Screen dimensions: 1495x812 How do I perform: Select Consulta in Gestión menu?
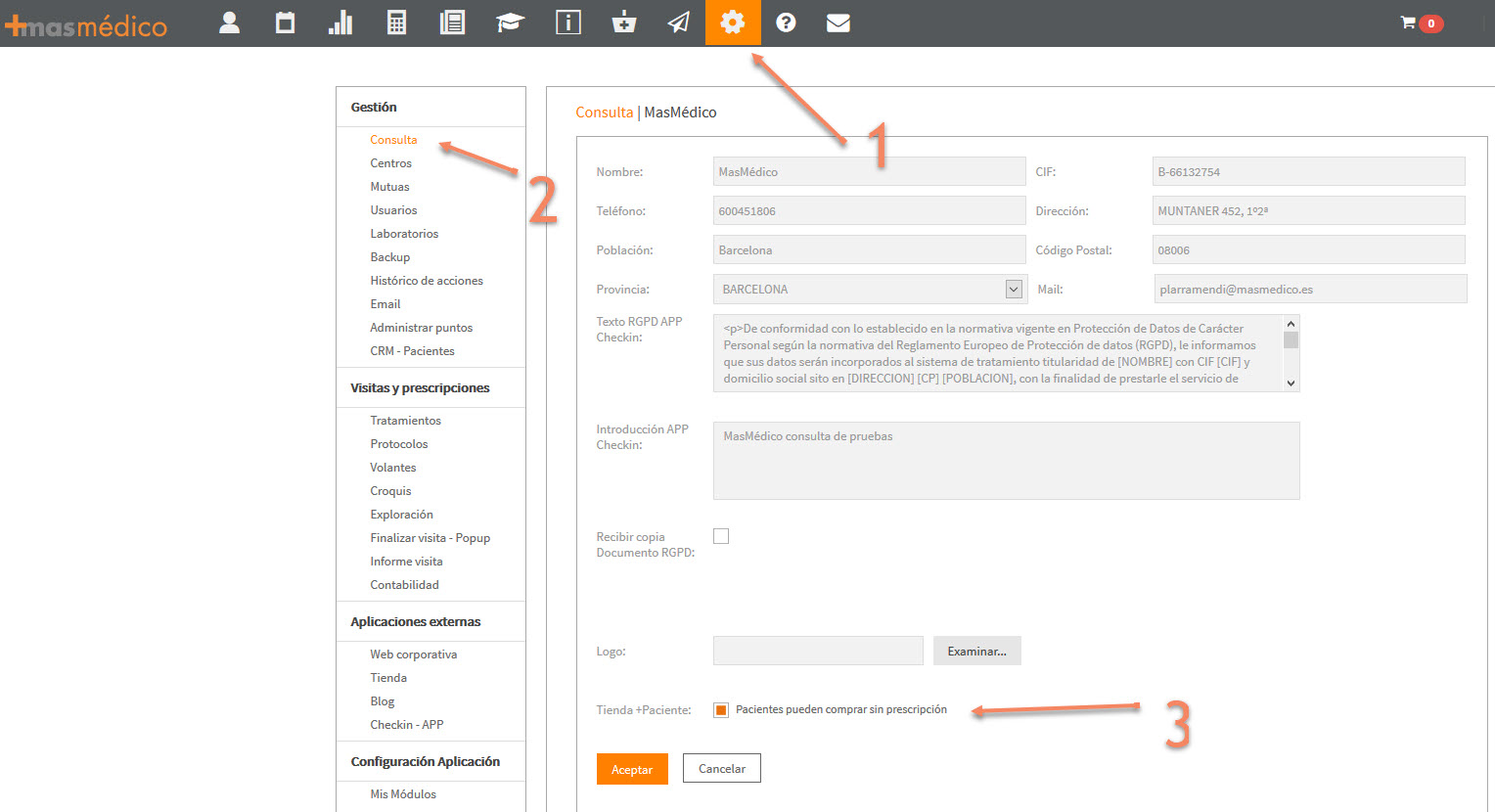(x=393, y=140)
